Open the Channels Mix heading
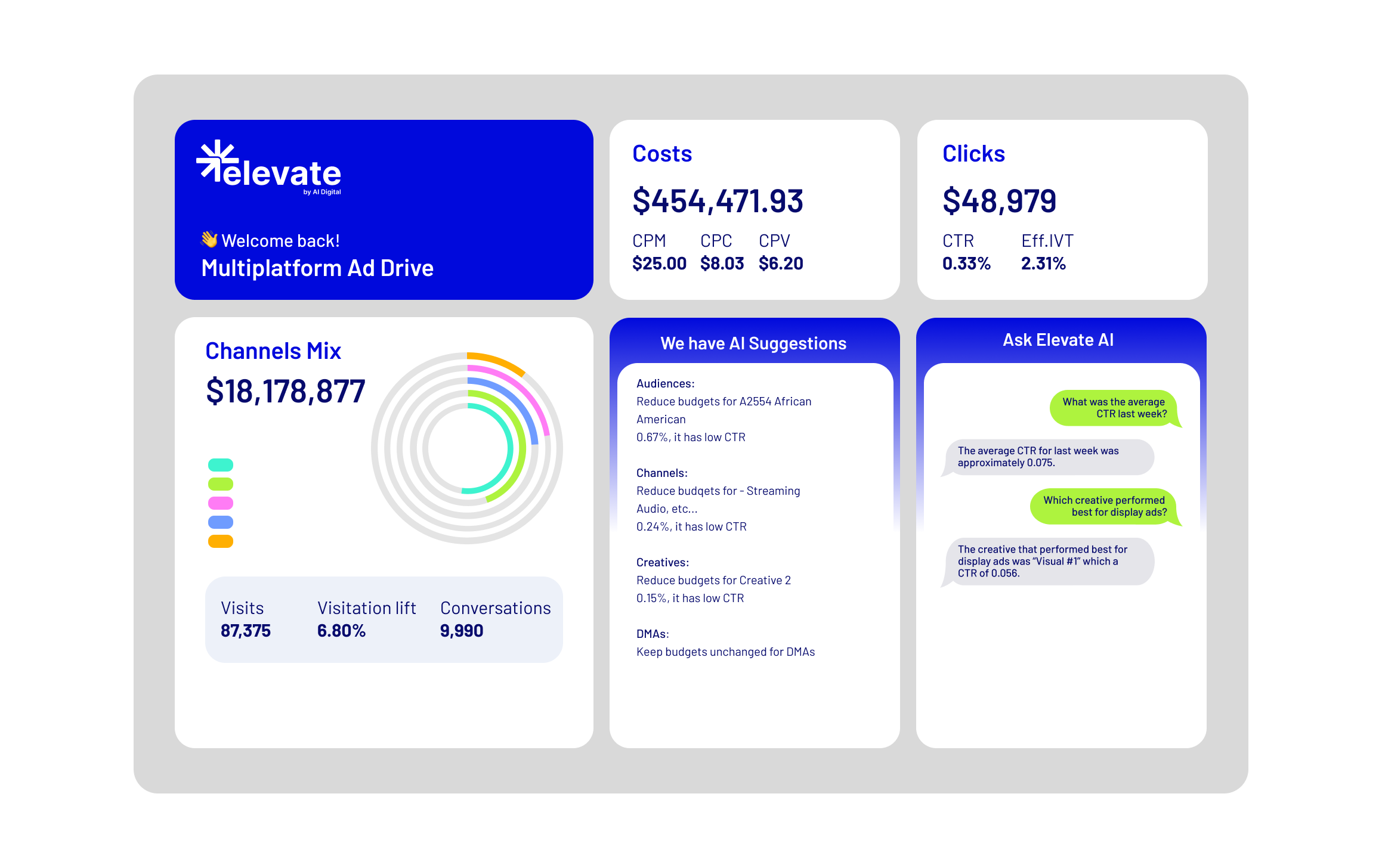 (273, 351)
